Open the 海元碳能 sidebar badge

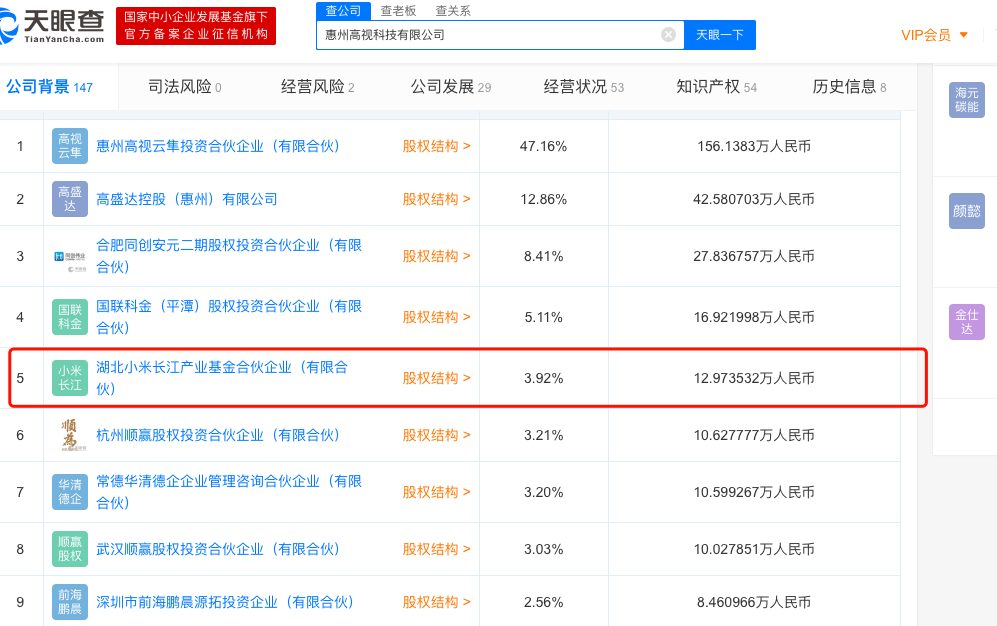[966, 100]
